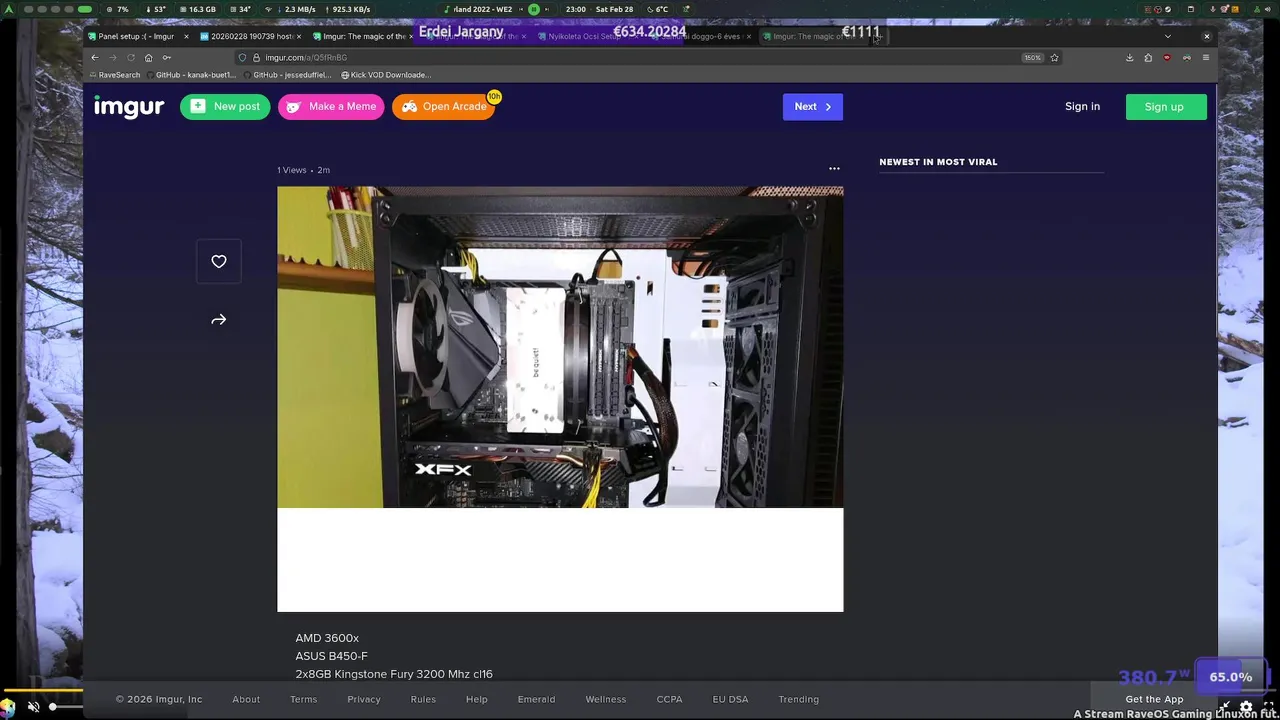Viewport: 1280px width, 720px height.
Task: Click the browser Back arrow
Action: pyautogui.click(x=95, y=57)
